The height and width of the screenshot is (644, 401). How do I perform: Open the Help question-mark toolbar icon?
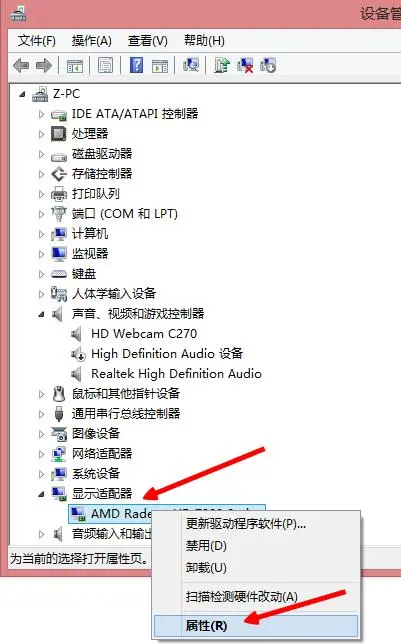pyautogui.click(x=136, y=65)
